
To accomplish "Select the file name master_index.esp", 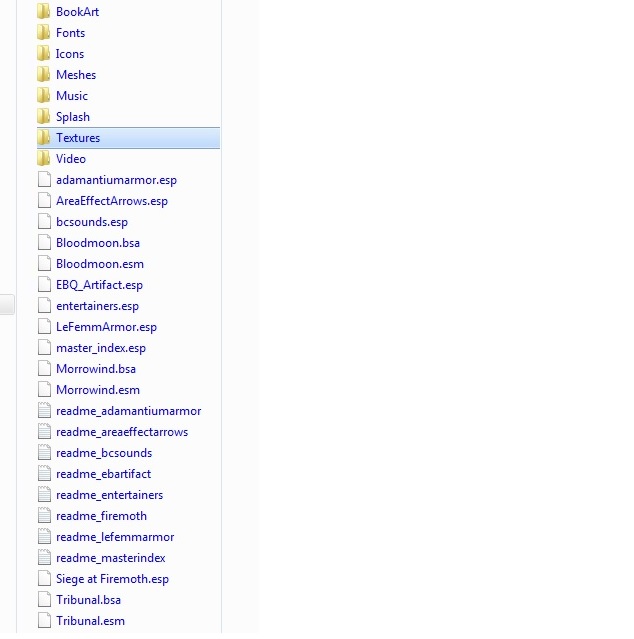I will [101, 348].
